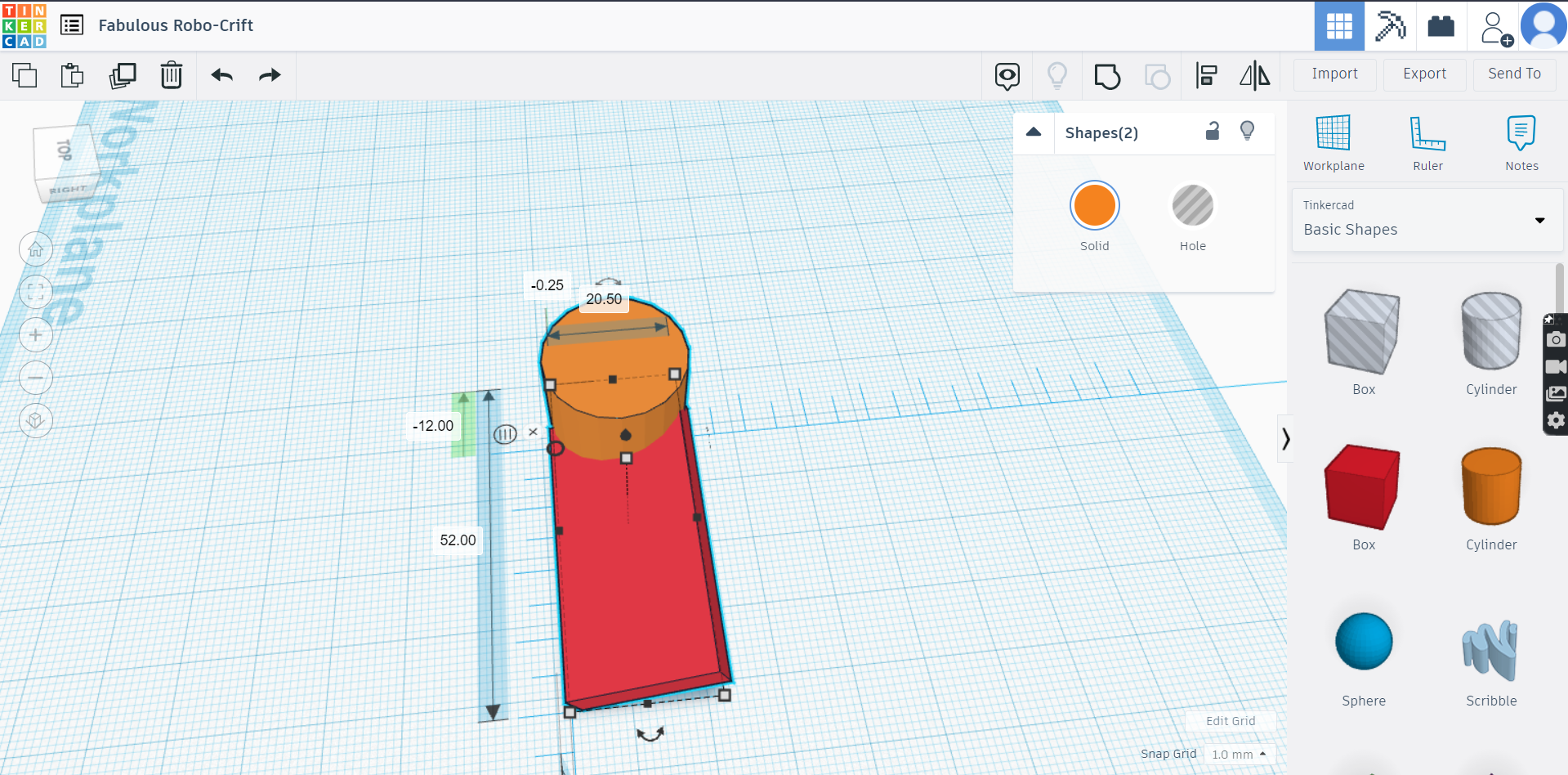Screen dimensions: 1568x775
Task: Export the current design
Action: 1423,74
